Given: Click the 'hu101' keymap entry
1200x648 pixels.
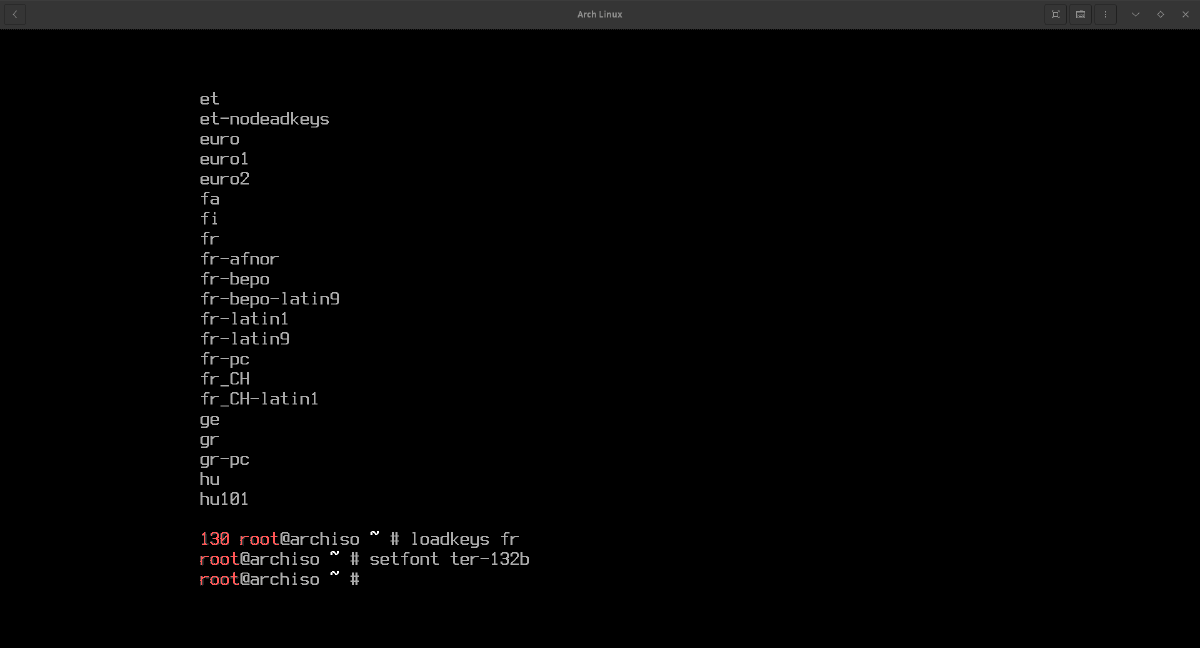Looking at the screenshot, I should click(224, 499).
